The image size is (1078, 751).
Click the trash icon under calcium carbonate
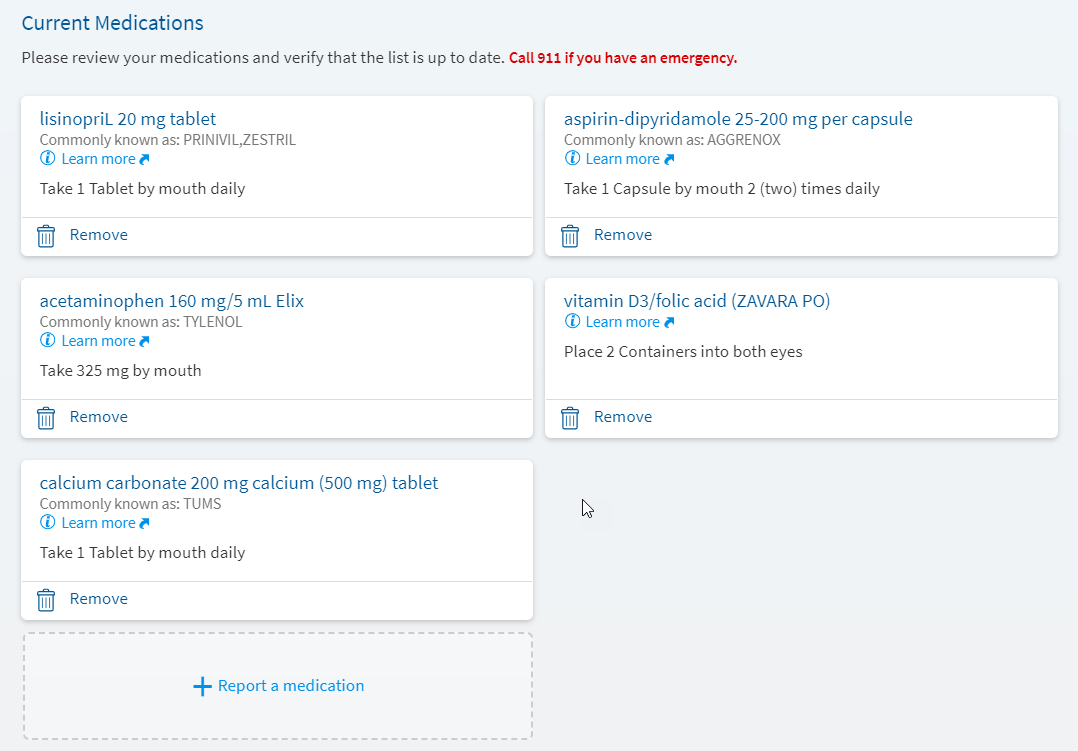[46, 600]
